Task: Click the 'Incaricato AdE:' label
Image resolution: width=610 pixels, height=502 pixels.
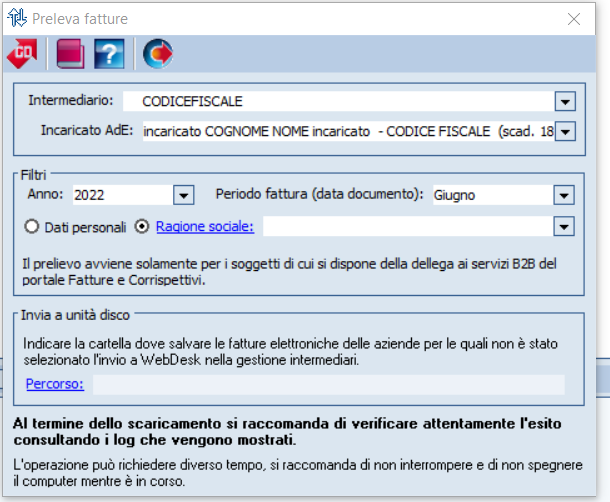Action: 87,130
